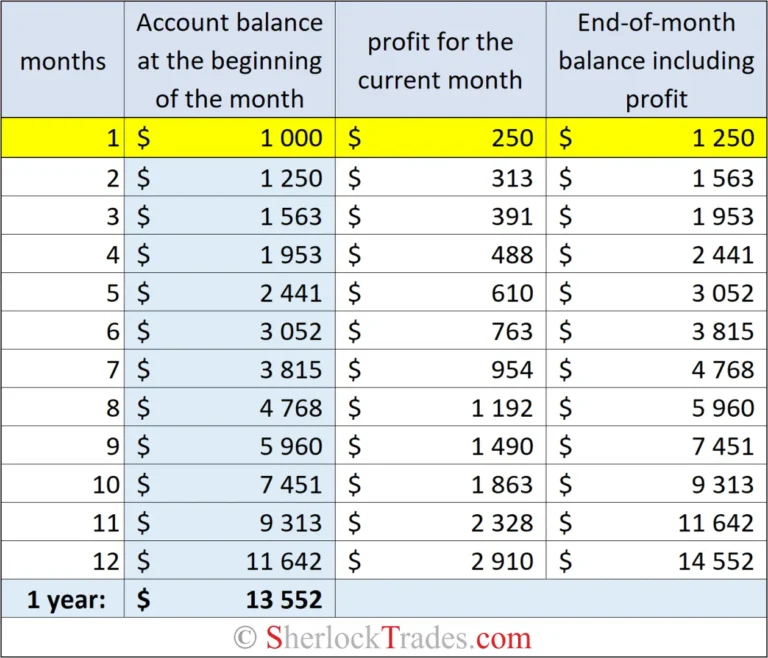Viewport: 768px width, 658px height.
Task: Select the 763 profit cell for month 6
Action: [x=440, y=331]
